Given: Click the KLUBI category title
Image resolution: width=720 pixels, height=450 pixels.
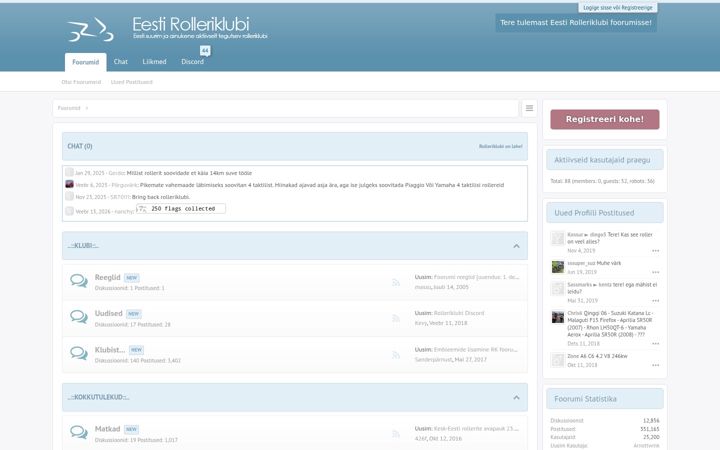Looking at the screenshot, I should [x=83, y=246].
